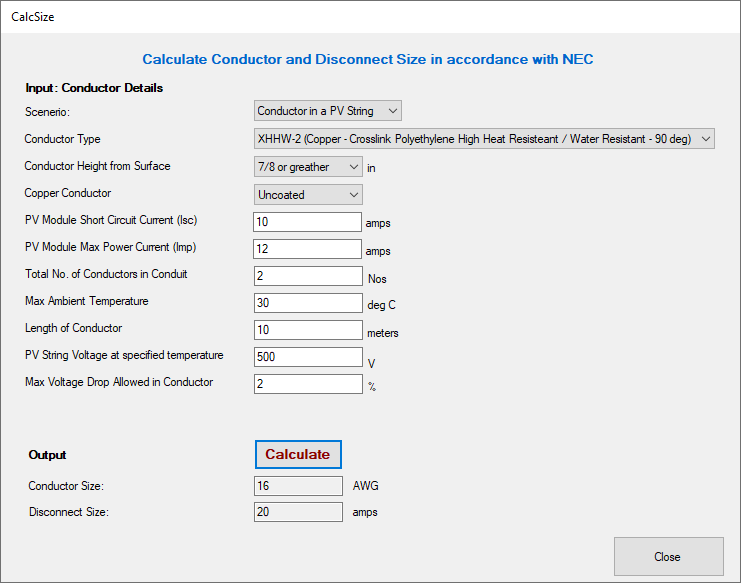Click the Input: Conductor Details label

94,88
